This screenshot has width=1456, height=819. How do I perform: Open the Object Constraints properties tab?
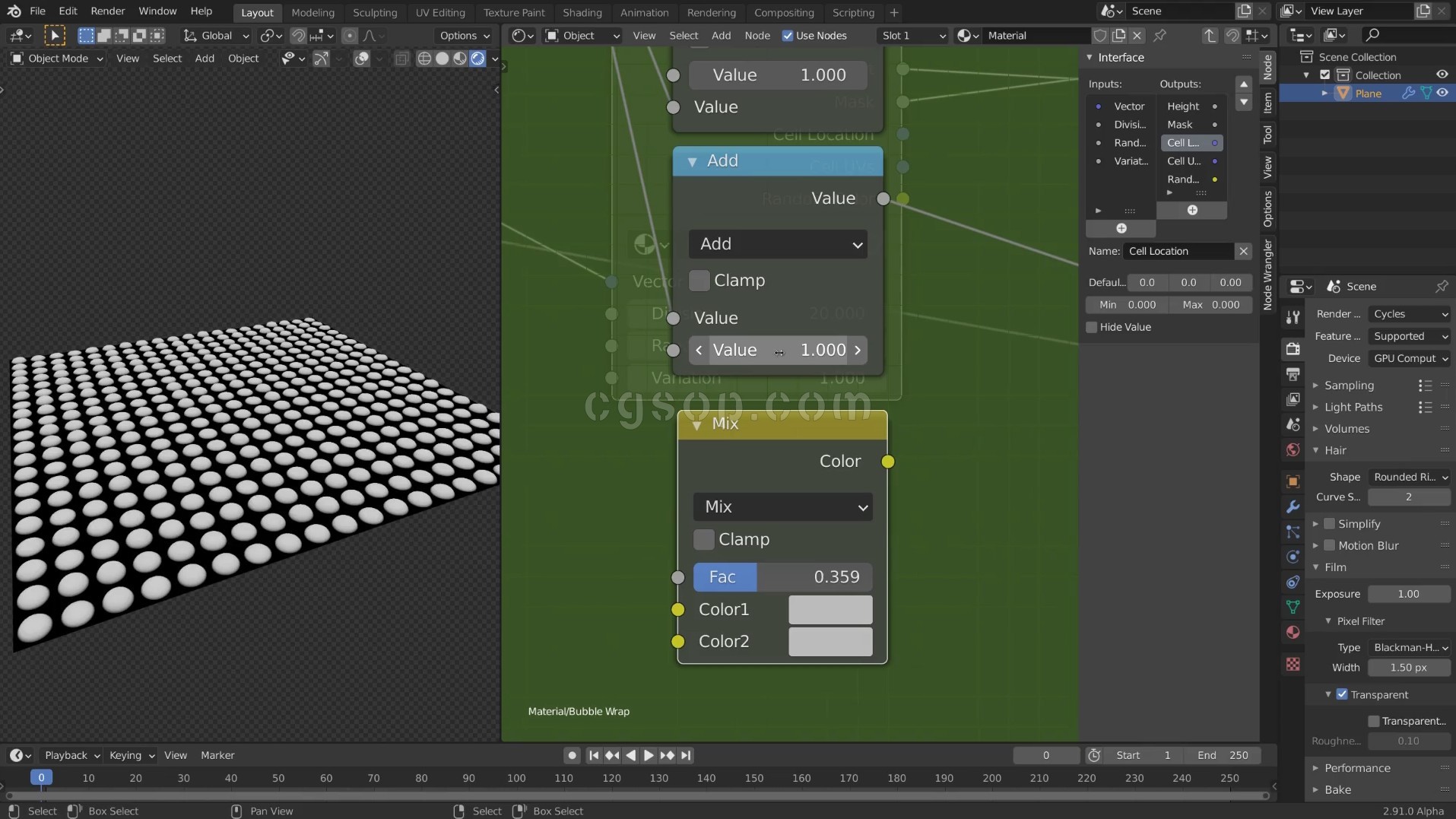coord(1293,583)
